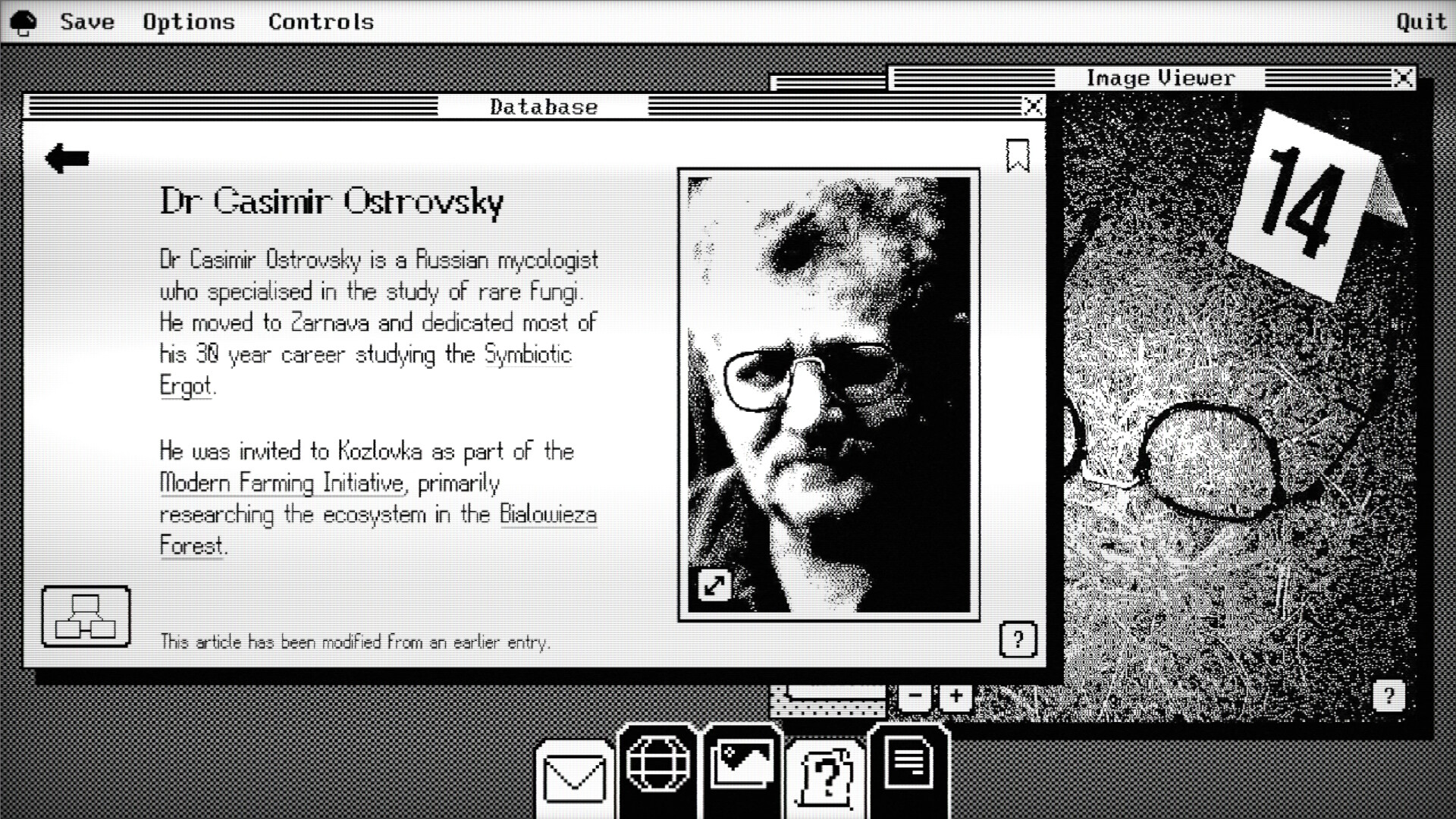Follow the Bialowieza Forest link
The image size is (1456, 819).
click(x=548, y=515)
